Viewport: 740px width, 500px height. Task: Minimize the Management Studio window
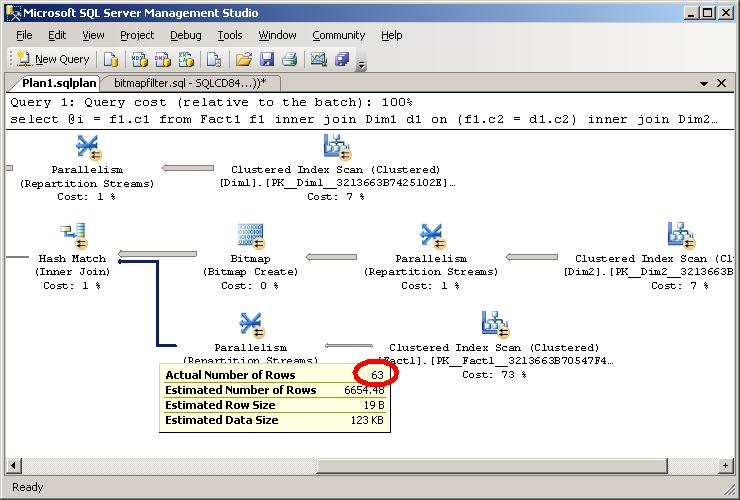tap(691, 13)
